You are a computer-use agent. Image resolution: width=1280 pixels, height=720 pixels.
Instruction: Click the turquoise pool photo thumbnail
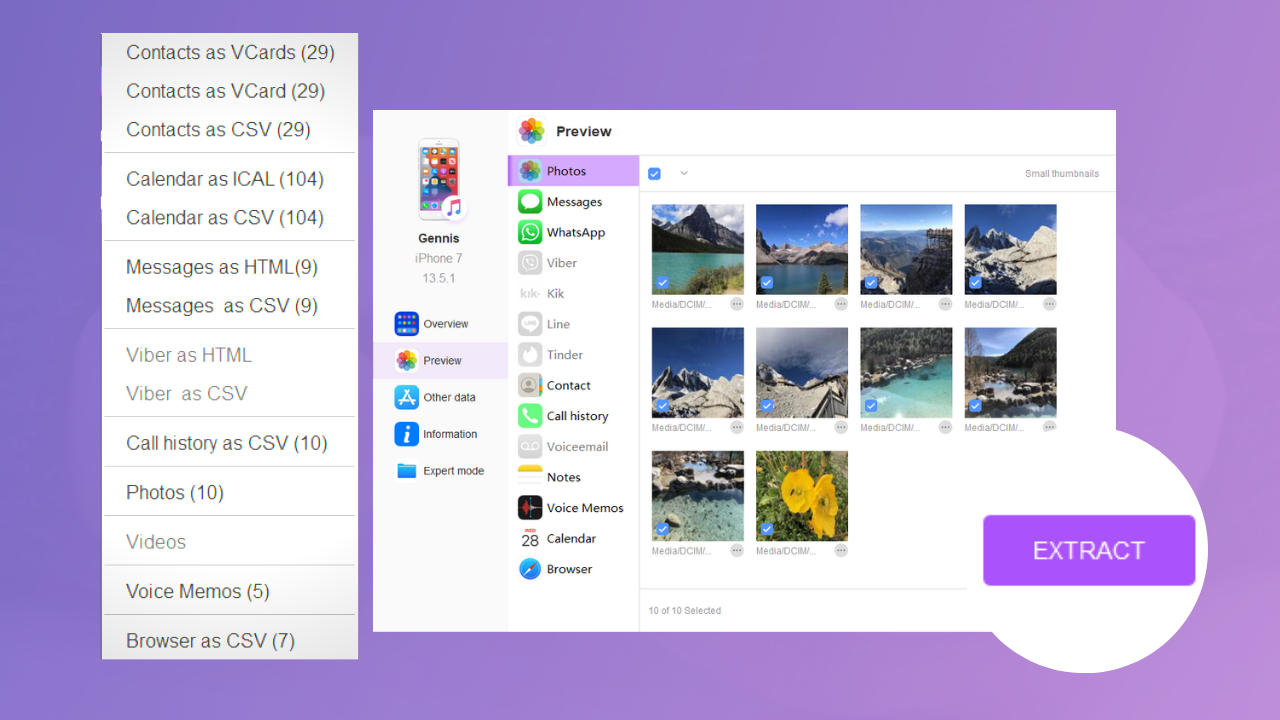pos(906,372)
